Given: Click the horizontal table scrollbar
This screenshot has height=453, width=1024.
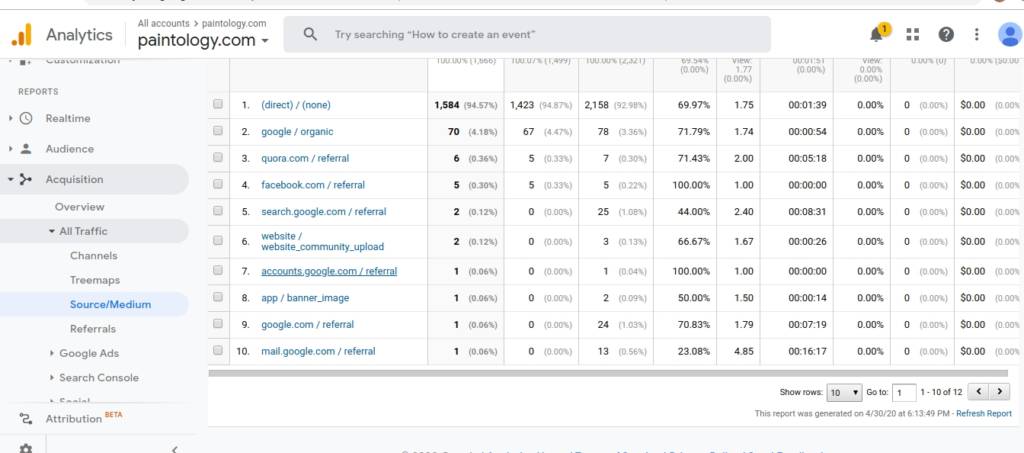Looking at the screenshot, I should click(x=600, y=373).
